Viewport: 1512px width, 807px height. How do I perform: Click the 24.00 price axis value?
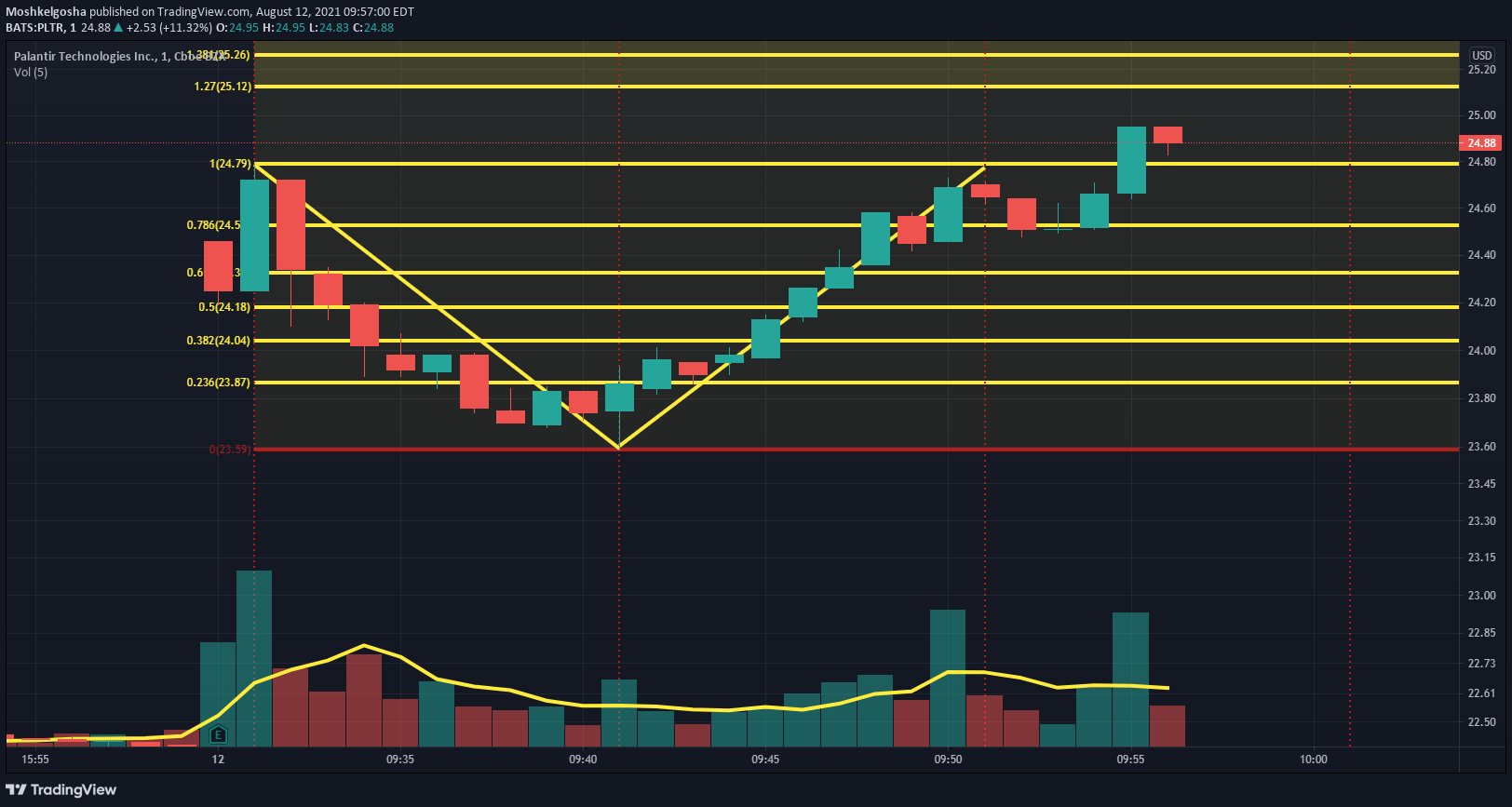tap(1481, 351)
